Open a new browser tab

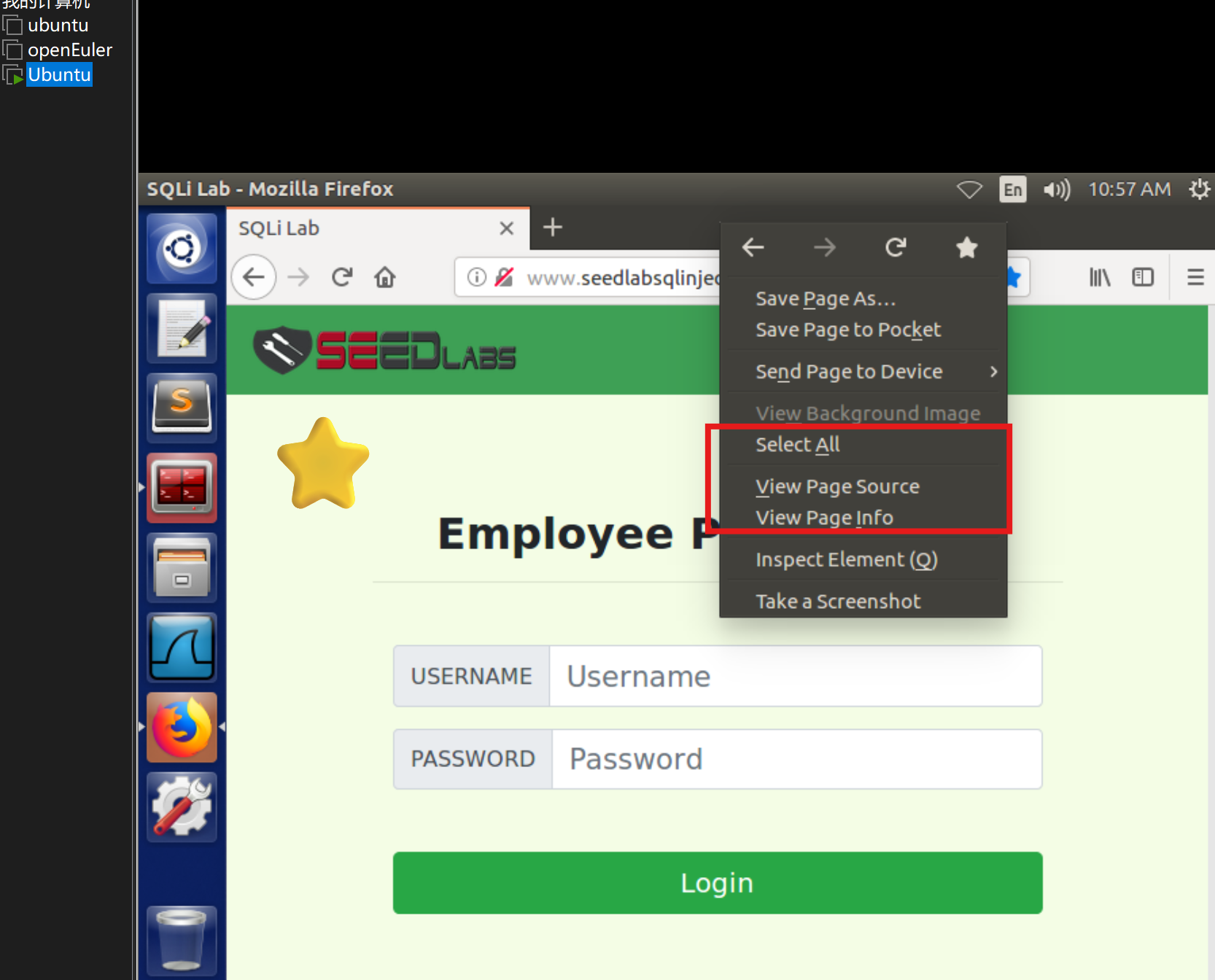click(x=553, y=227)
